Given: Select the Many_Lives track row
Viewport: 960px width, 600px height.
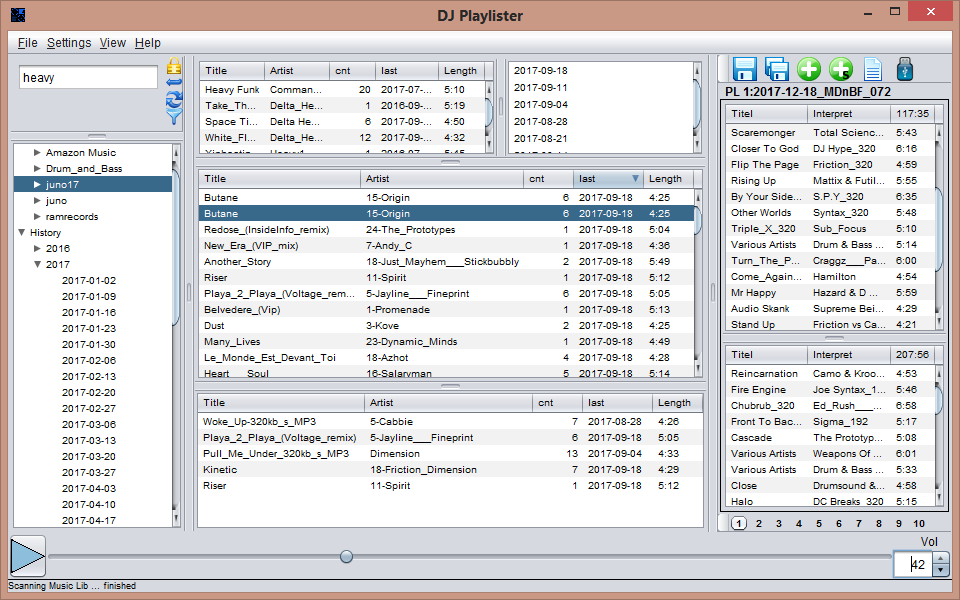Looking at the screenshot, I should pos(446,342).
